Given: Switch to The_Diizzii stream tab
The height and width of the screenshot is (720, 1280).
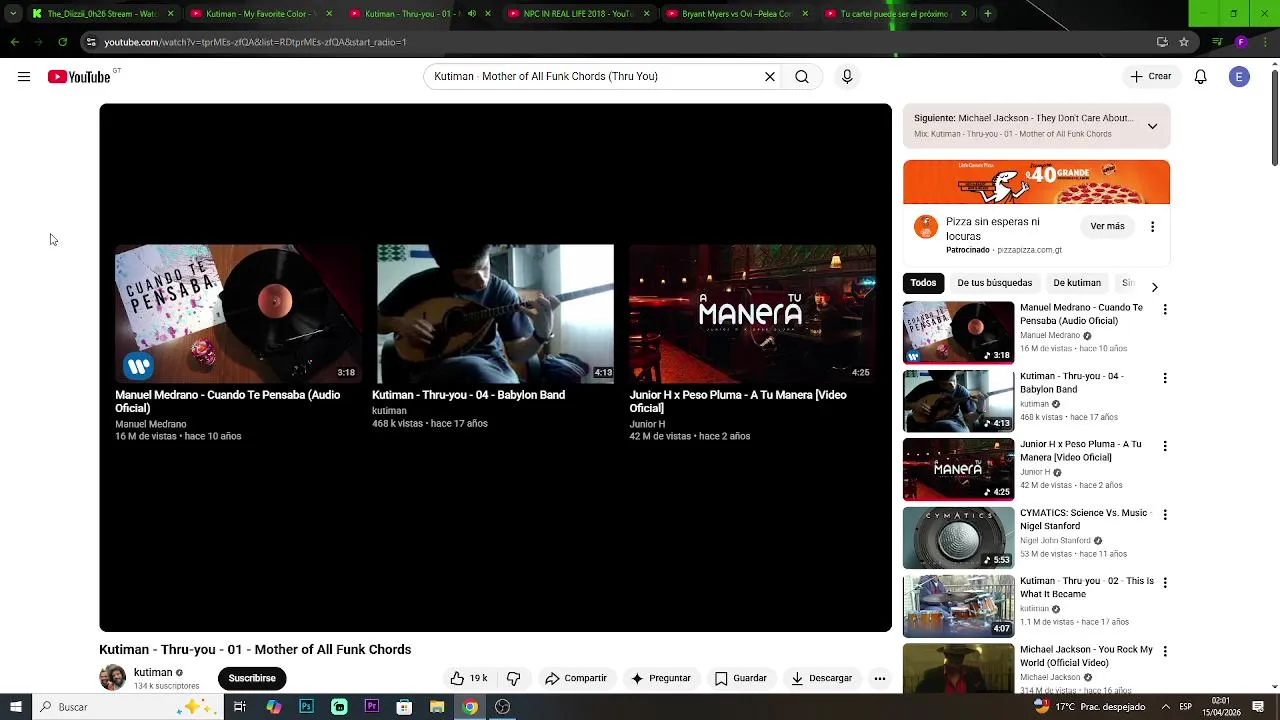Looking at the screenshot, I should (101, 14).
